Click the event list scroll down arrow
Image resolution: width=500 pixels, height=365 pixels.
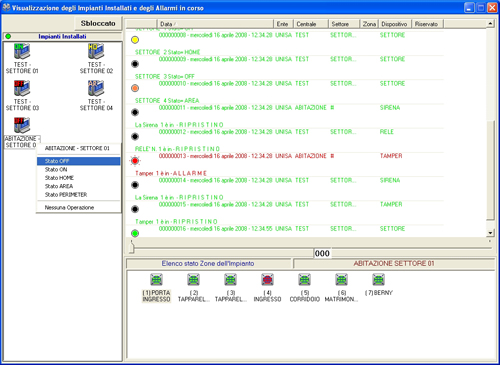490,233
